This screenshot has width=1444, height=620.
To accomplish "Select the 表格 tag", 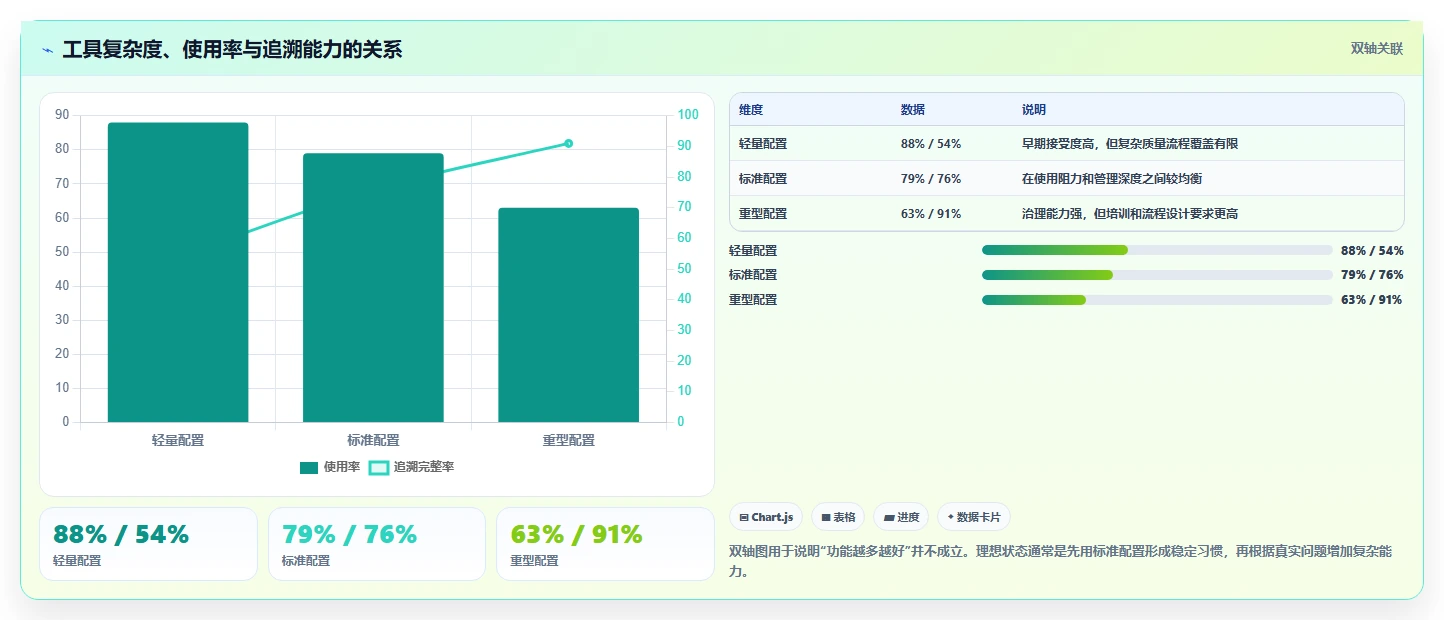I will point(838,517).
